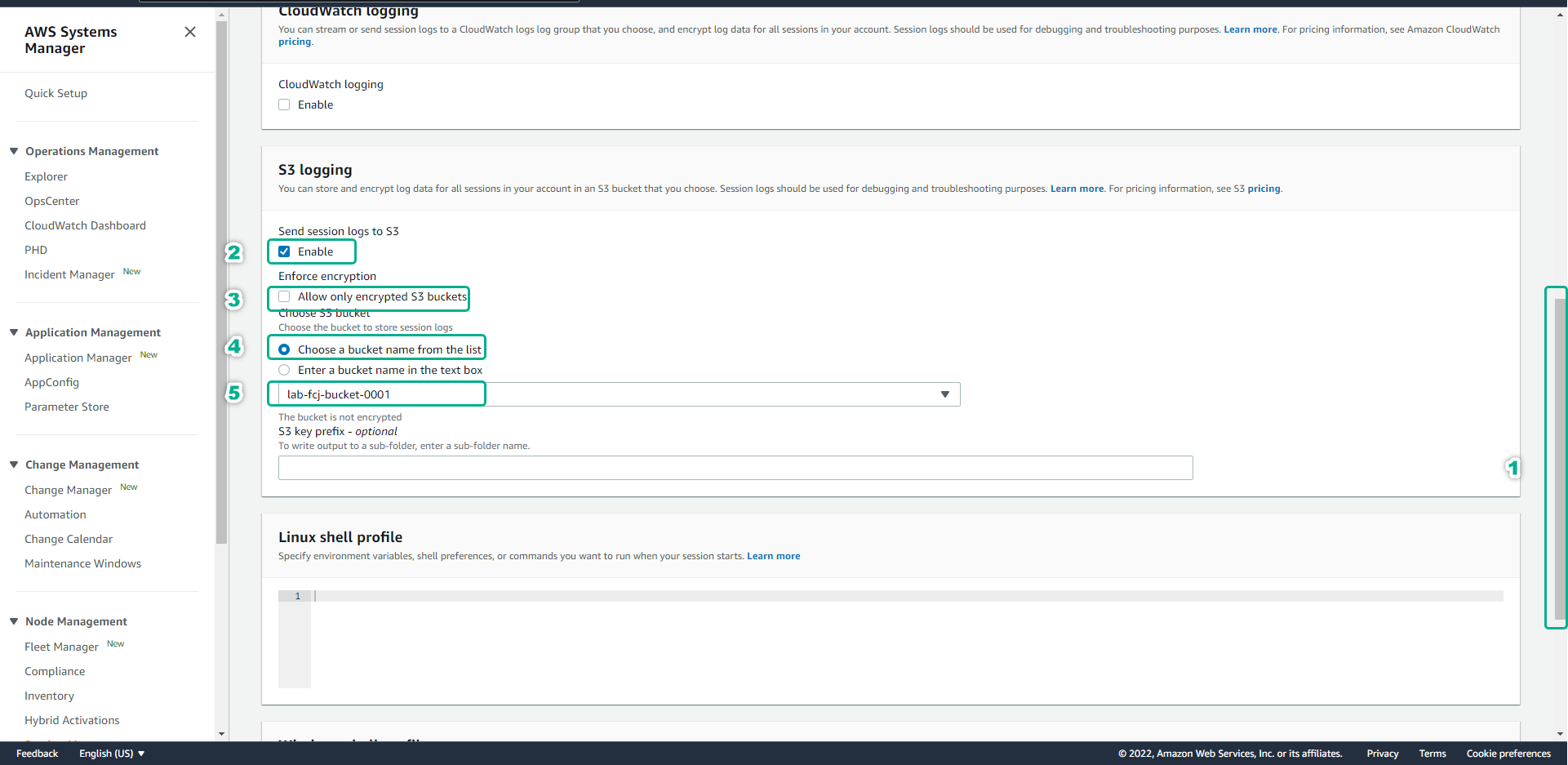
Task: Uncheck Enable under Send session logs to S3
Action: coord(284,251)
